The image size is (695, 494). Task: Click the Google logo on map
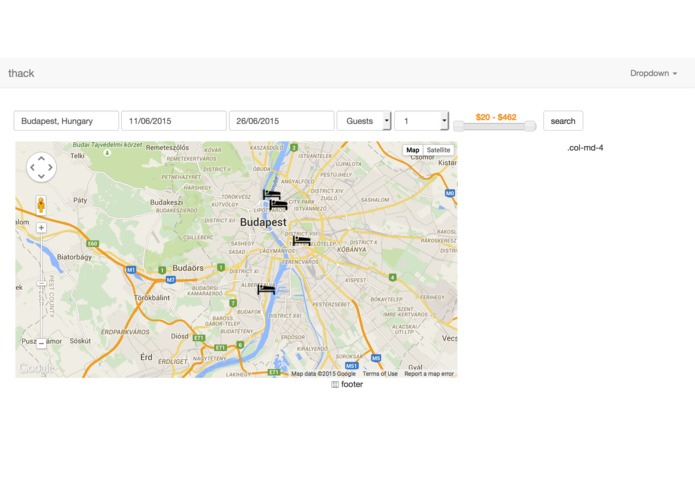coord(36,369)
